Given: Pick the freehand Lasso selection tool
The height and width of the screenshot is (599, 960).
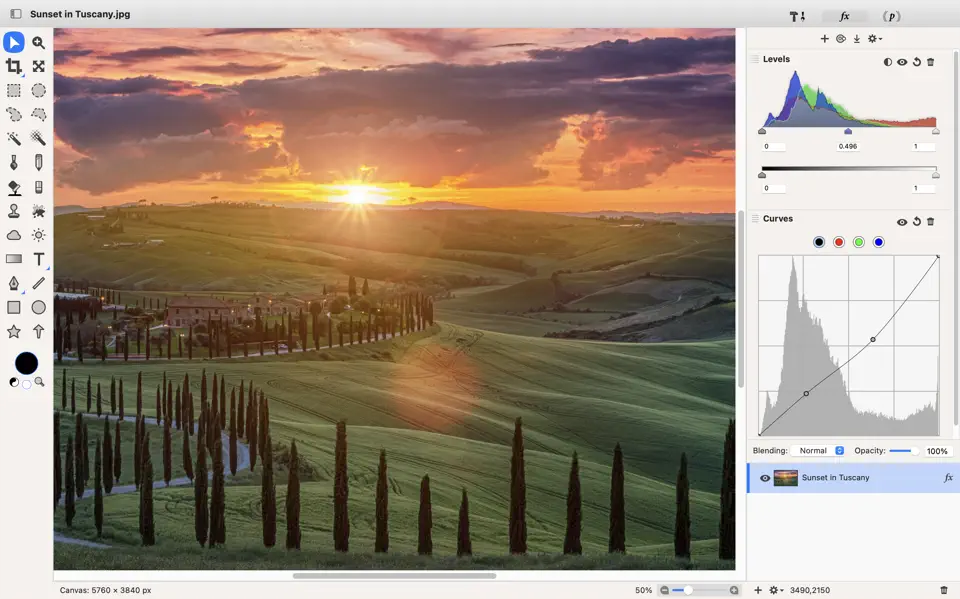Looking at the screenshot, I should click(13, 115).
